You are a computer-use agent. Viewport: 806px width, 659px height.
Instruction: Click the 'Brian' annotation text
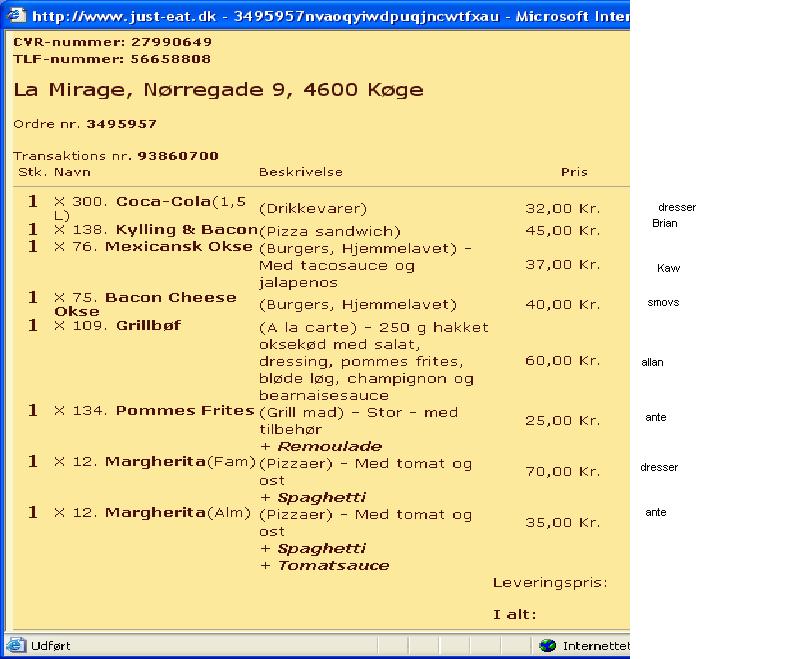coord(665,224)
